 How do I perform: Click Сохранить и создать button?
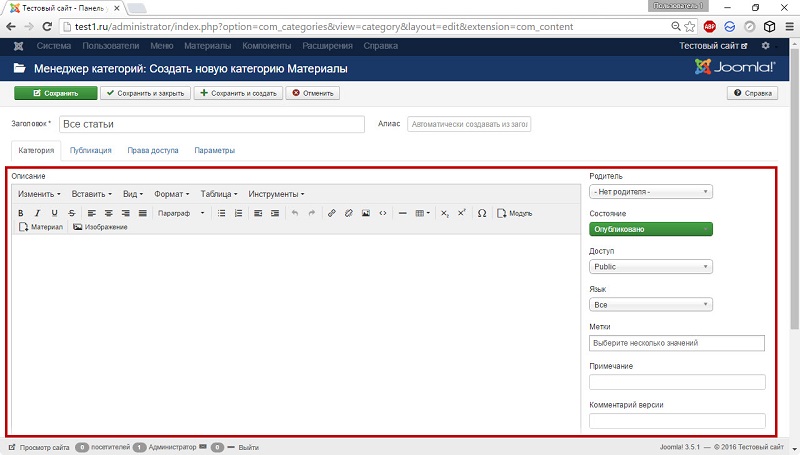(x=238, y=93)
